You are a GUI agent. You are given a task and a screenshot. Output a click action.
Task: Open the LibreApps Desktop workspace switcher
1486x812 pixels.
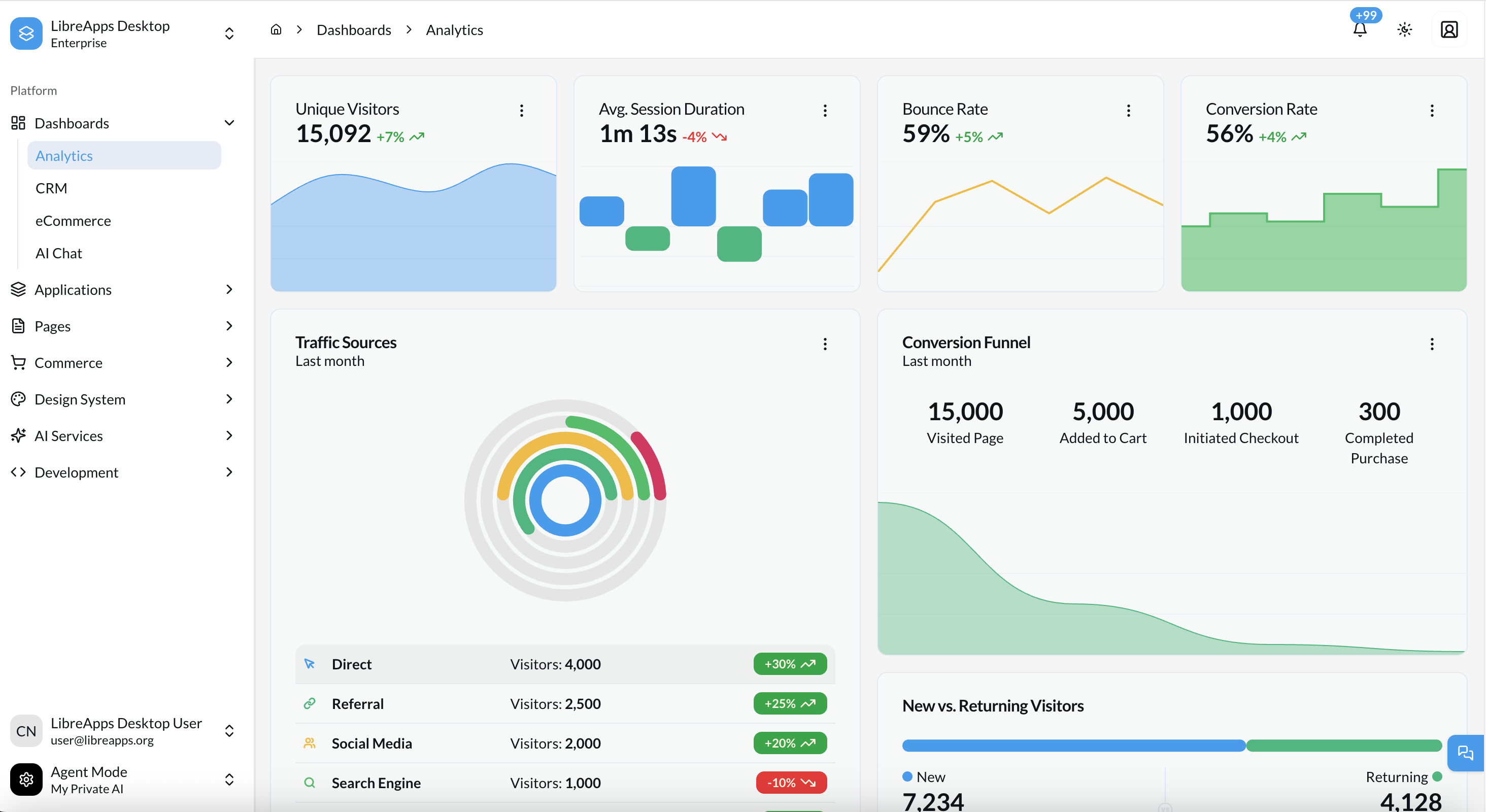(x=228, y=33)
